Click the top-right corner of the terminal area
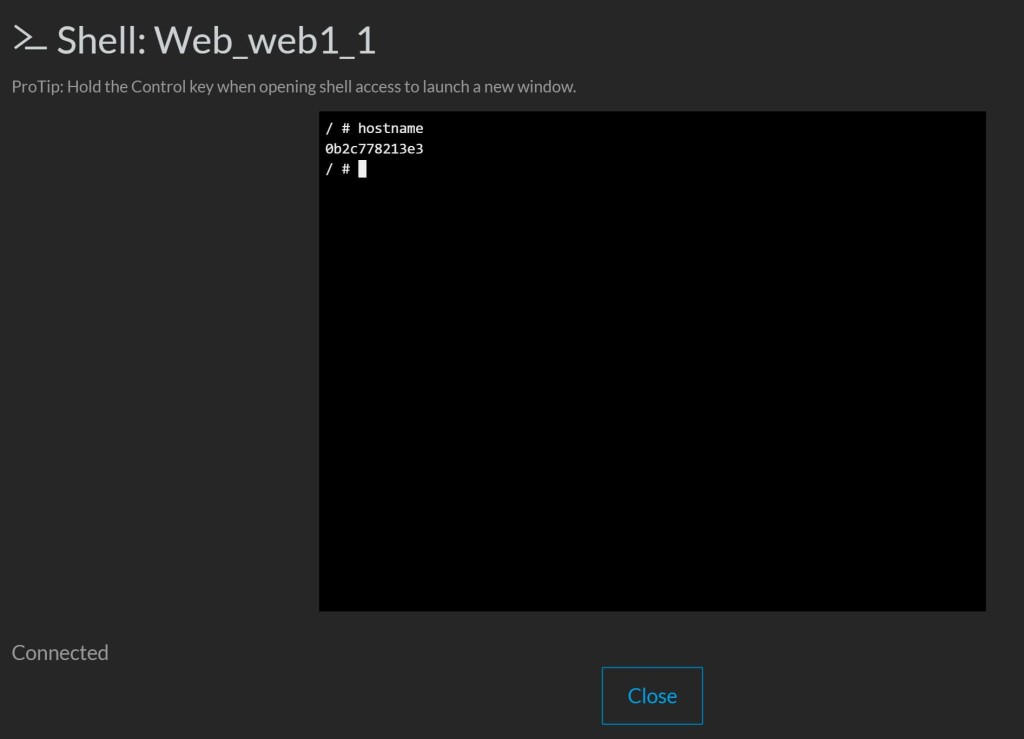The height and width of the screenshot is (739, 1024). 980,117
